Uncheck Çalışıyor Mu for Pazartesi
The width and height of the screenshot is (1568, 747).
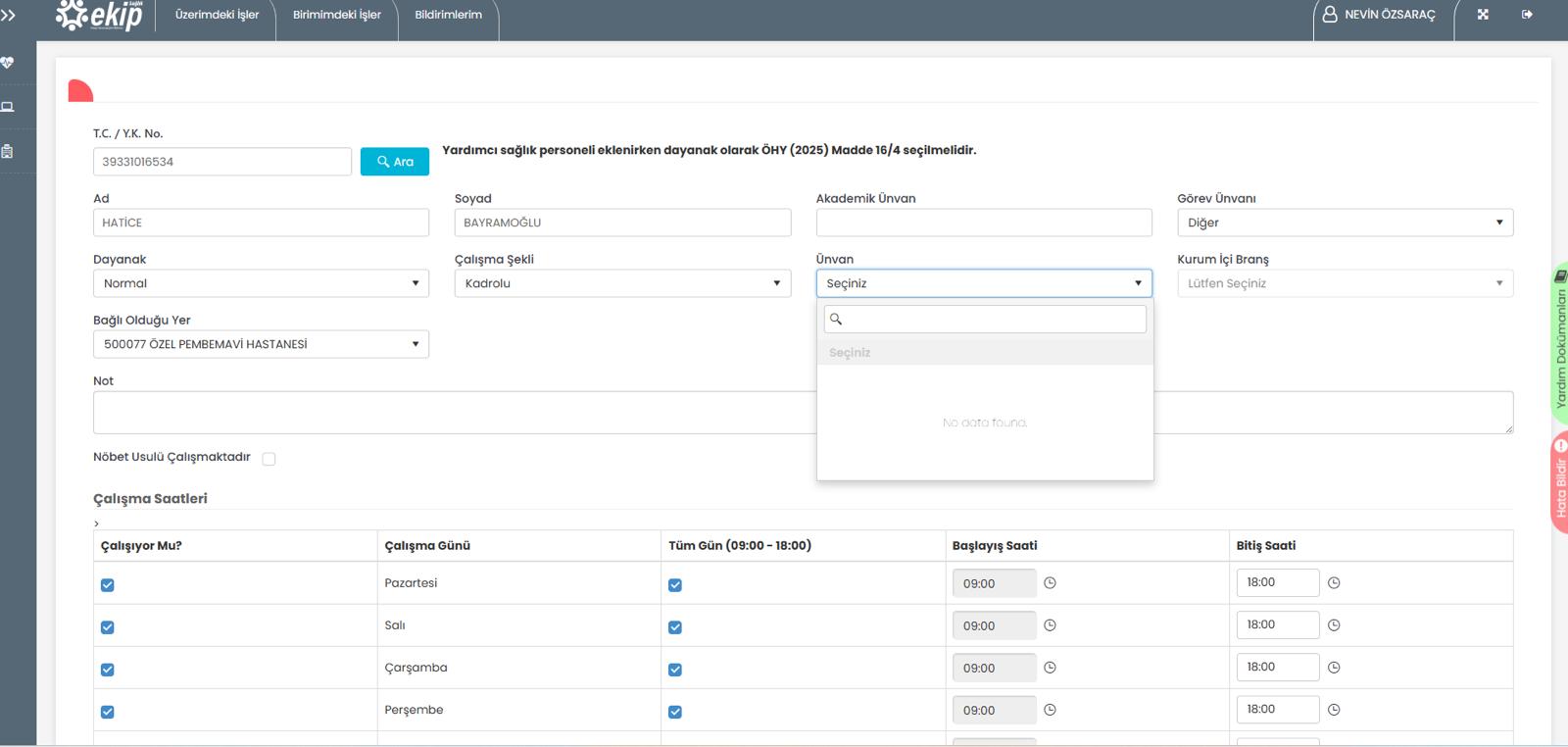(108, 585)
